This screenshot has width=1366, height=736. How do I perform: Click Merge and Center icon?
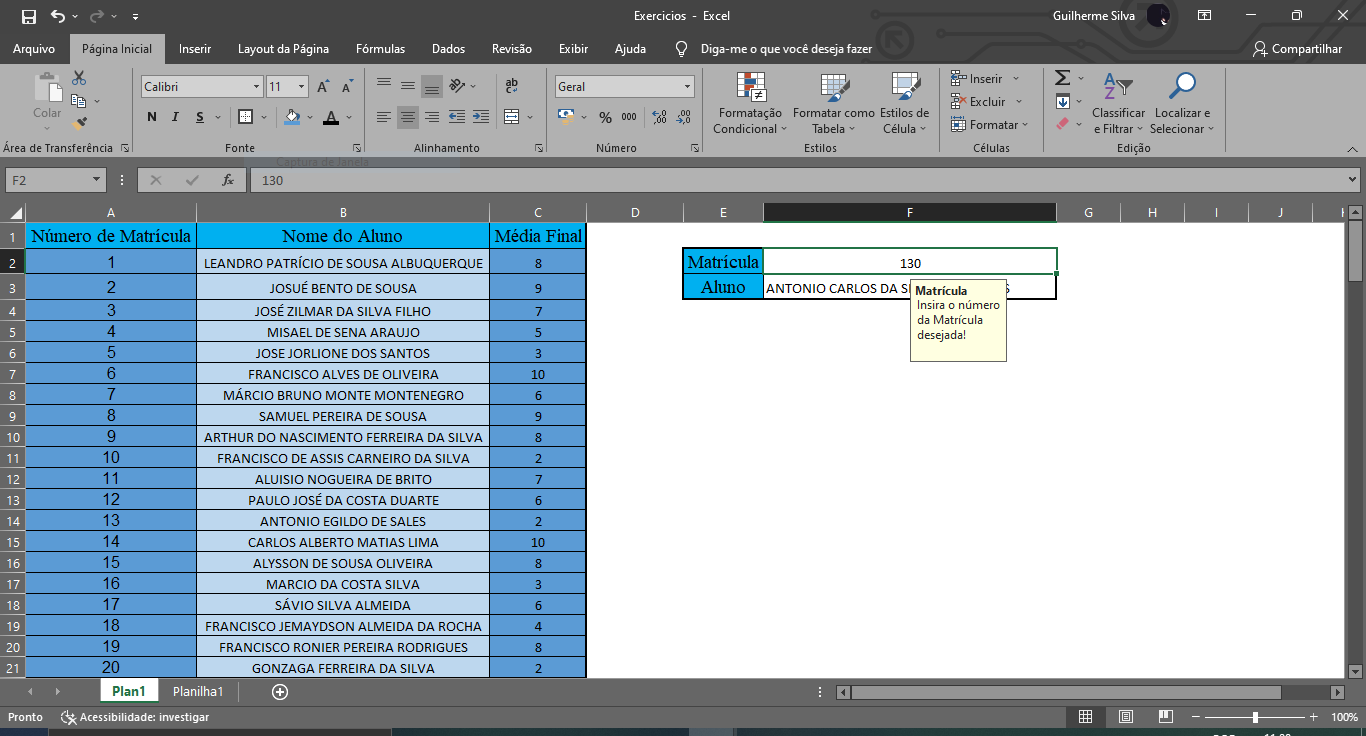[512, 117]
